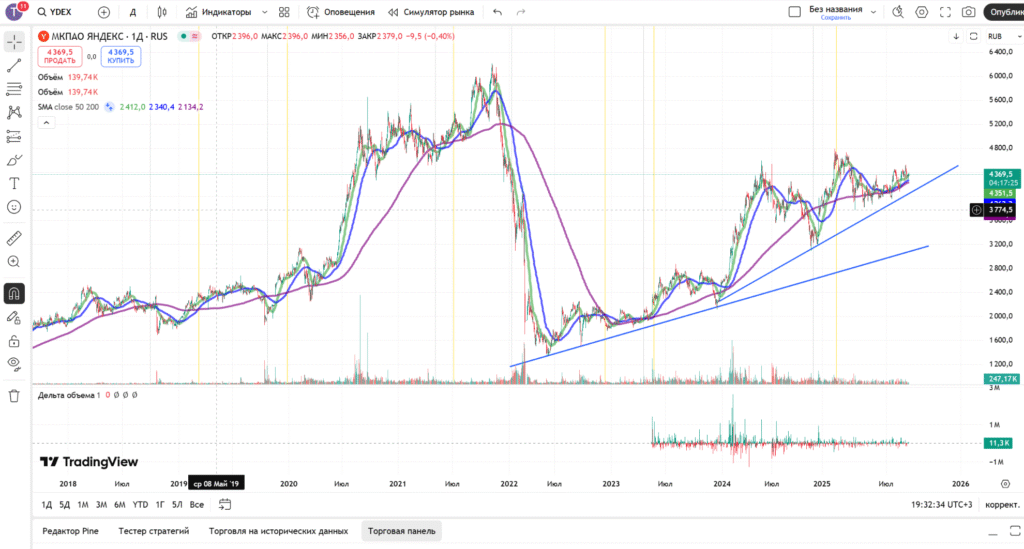The height and width of the screenshot is (549, 1024).
Task: Set the range to 6М
Action: (120, 505)
